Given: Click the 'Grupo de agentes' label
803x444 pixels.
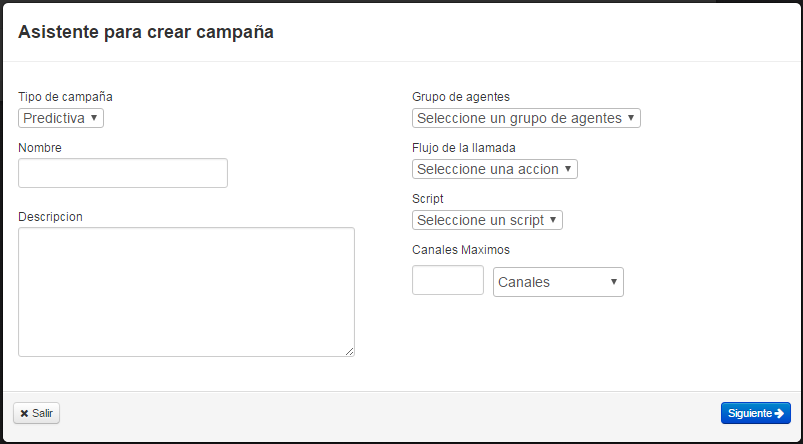Looking at the screenshot, I should point(461,97).
